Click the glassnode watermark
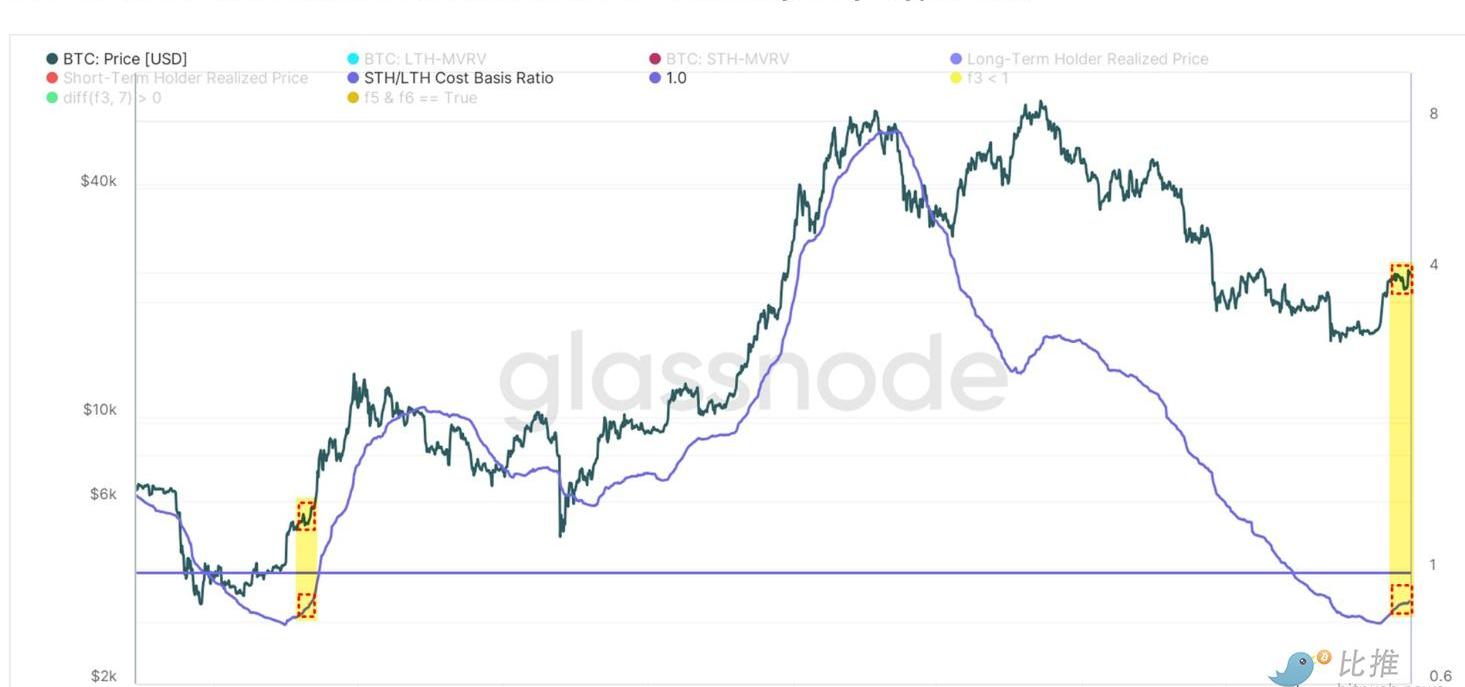Screen dimensions: 1465x687 [752, 374]
